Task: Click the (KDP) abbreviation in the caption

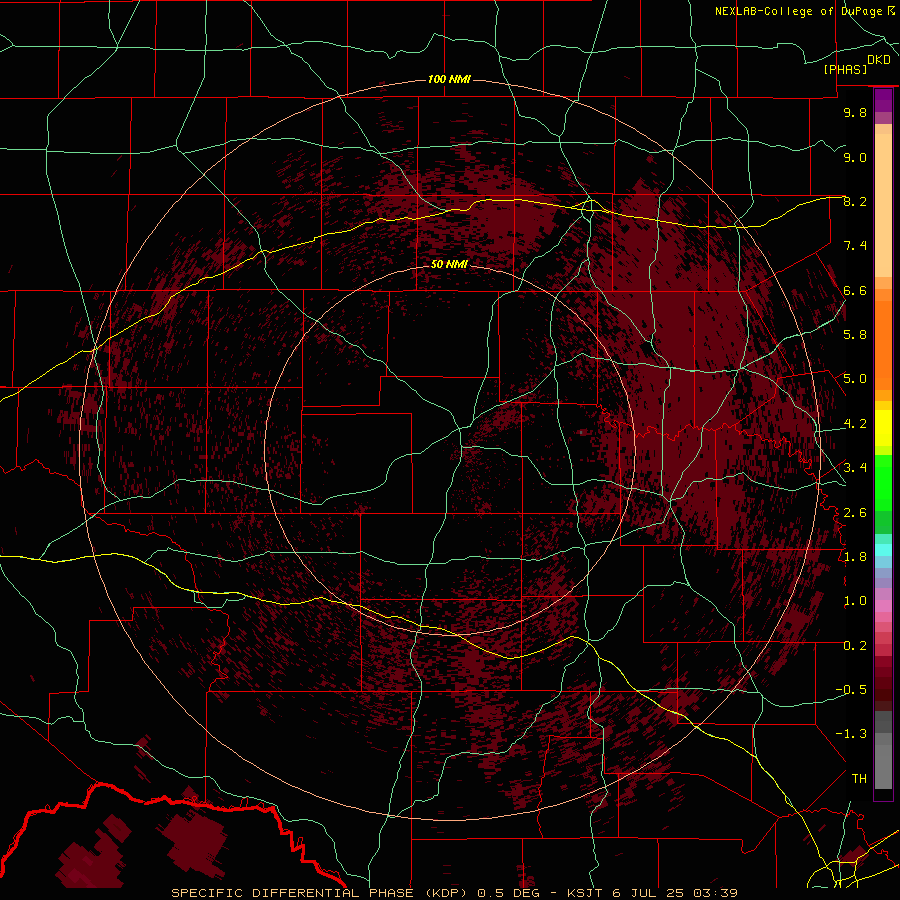Action: [x=448, y=893]
